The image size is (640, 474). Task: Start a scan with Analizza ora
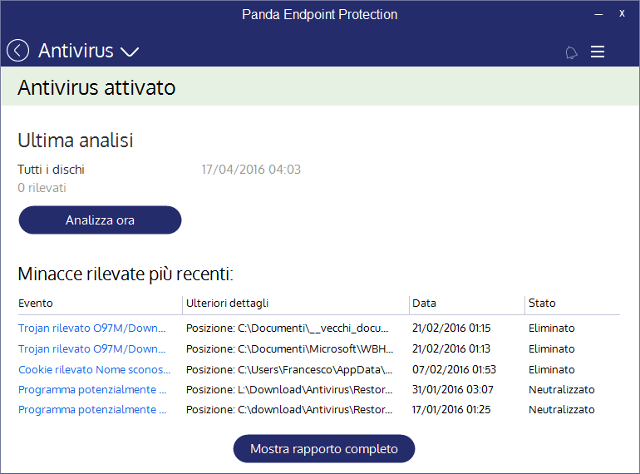pyautogui.click(x=100, y=220)
